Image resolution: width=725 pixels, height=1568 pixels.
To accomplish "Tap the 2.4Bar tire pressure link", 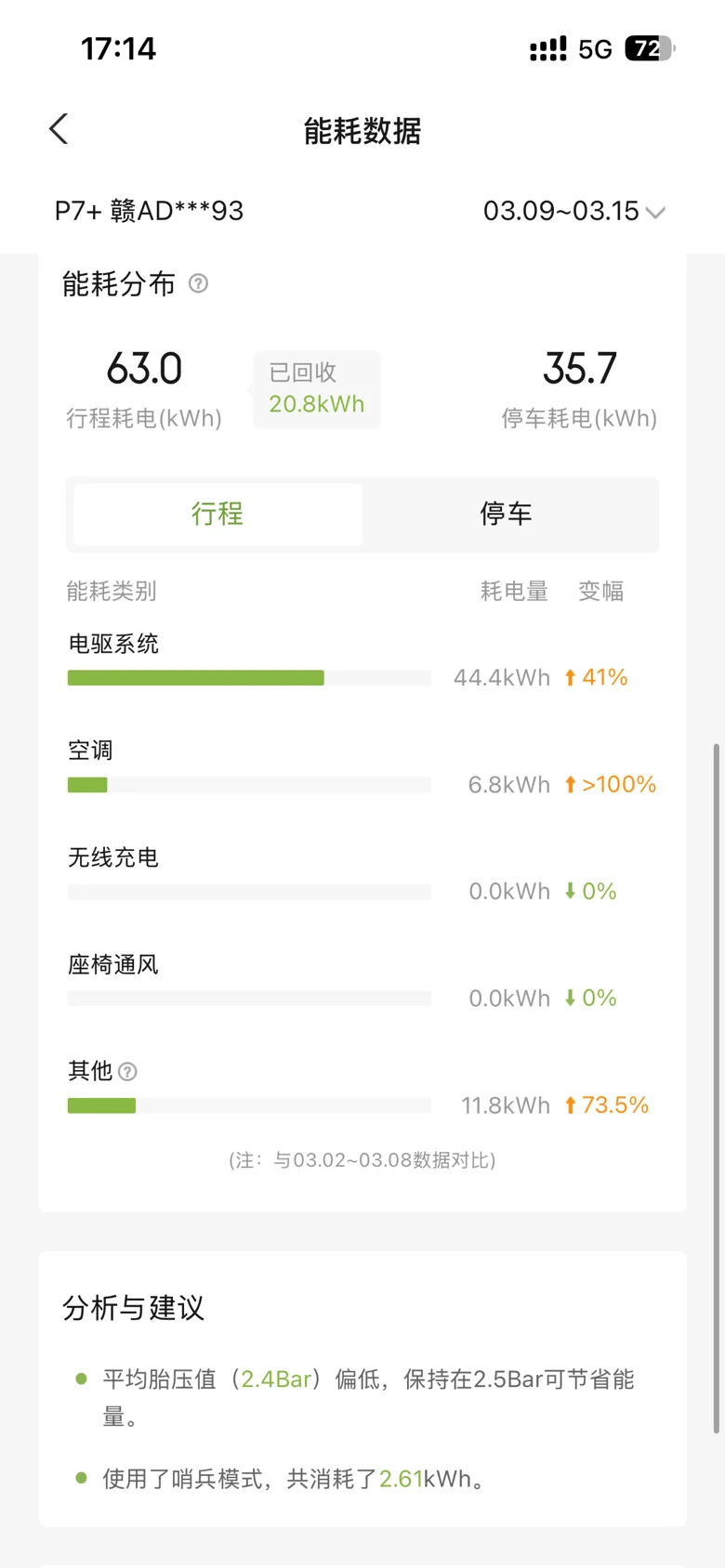I will point(276,1379).
